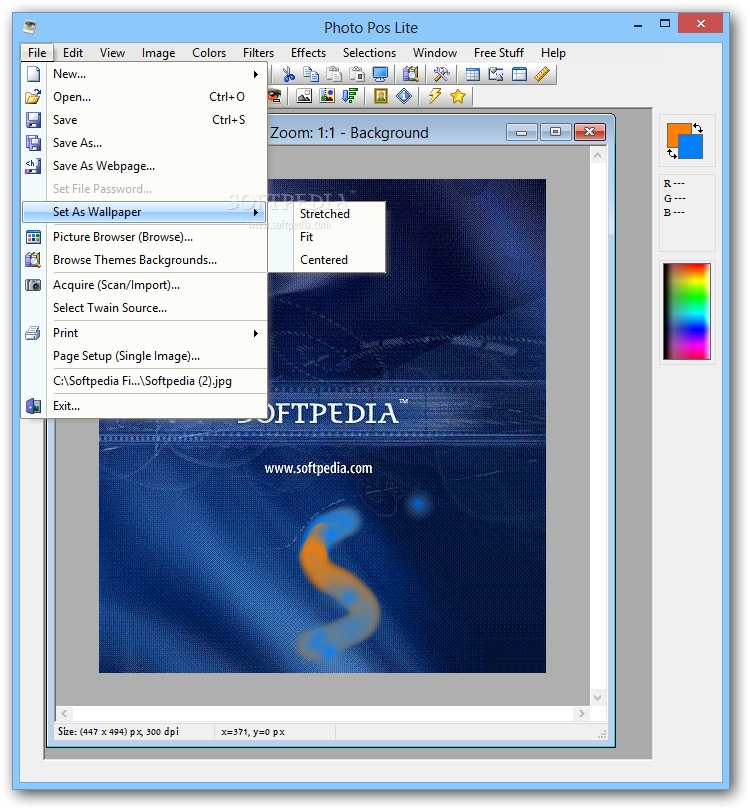Click the horizontal scrollbar right arrow
Image resolution: width=750 pixels, height=810 pixels.
coord(582,713)
